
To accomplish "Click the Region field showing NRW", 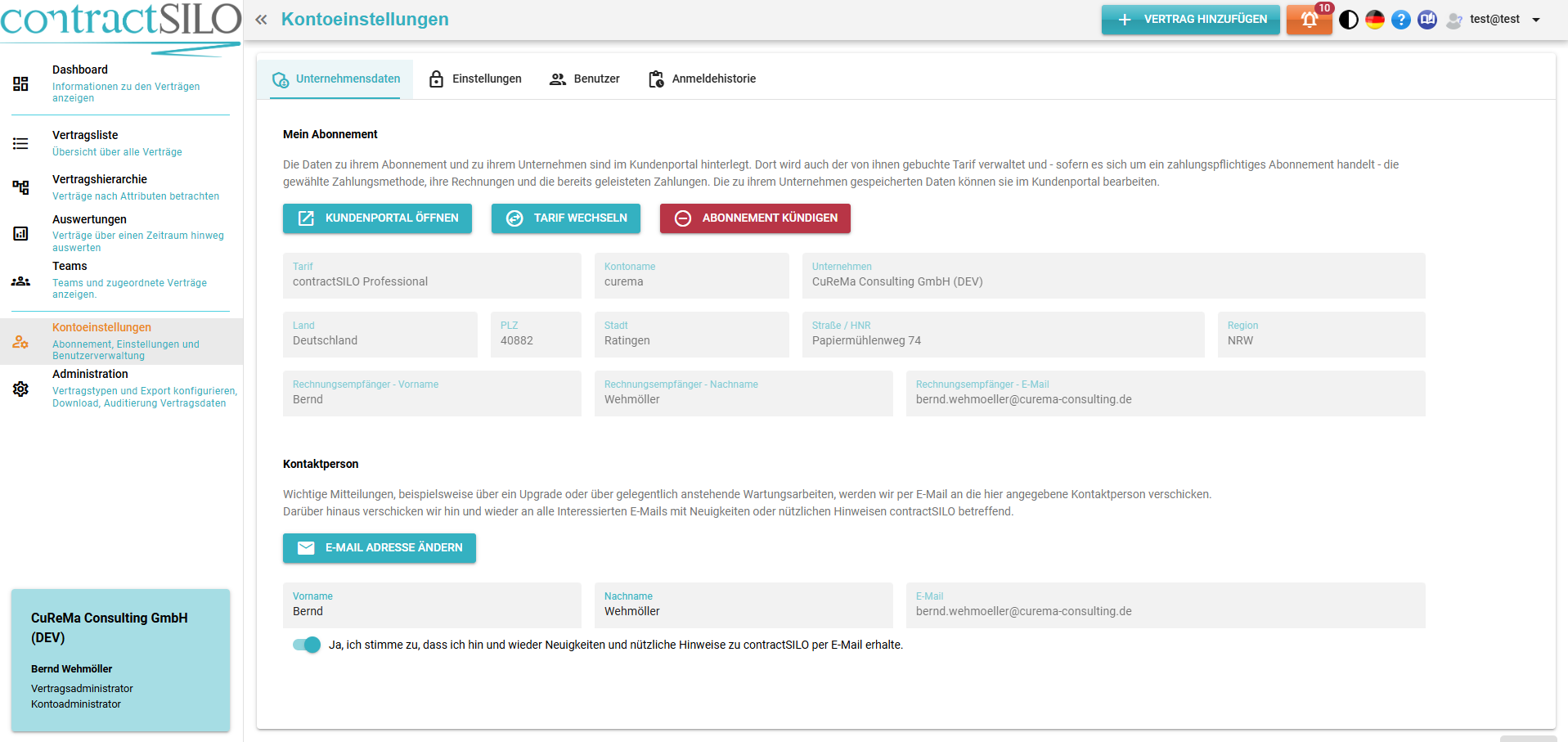I will pyautogui.click(x=1322, y=335).
